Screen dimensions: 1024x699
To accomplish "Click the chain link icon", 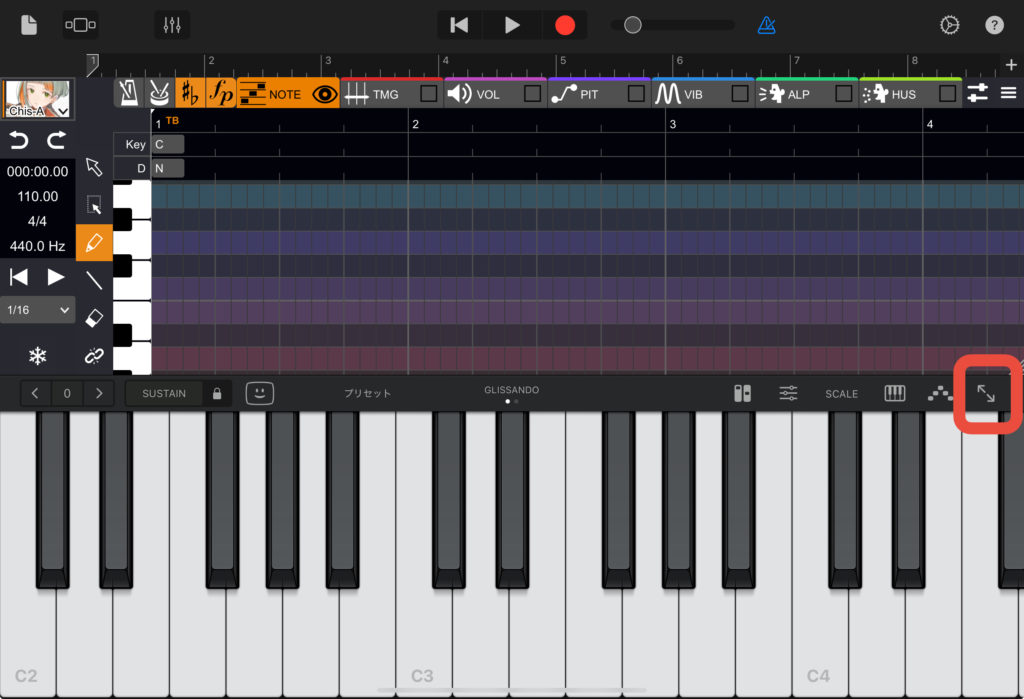I will click(x=94, y=355).
